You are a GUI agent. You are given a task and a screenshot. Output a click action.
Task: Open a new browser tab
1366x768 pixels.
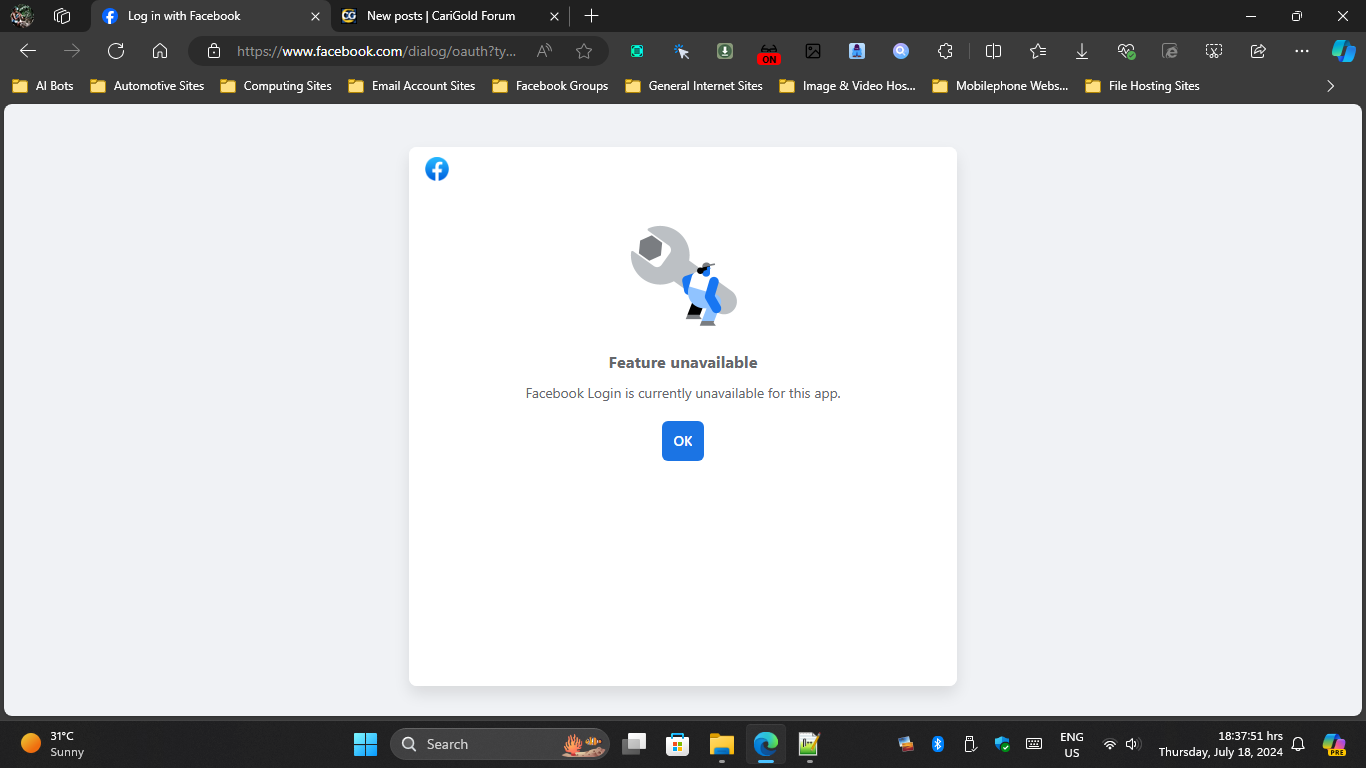pos(591,16)
